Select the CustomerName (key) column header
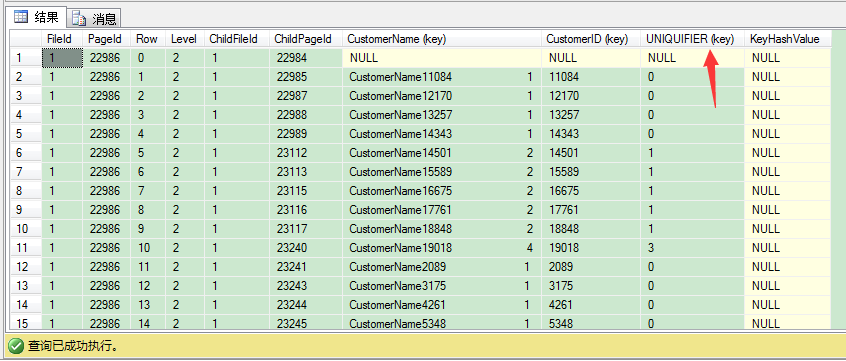Image resolution: width=846 pixels, height=361 pixels. pyautogui.click(x=442, y=39)
